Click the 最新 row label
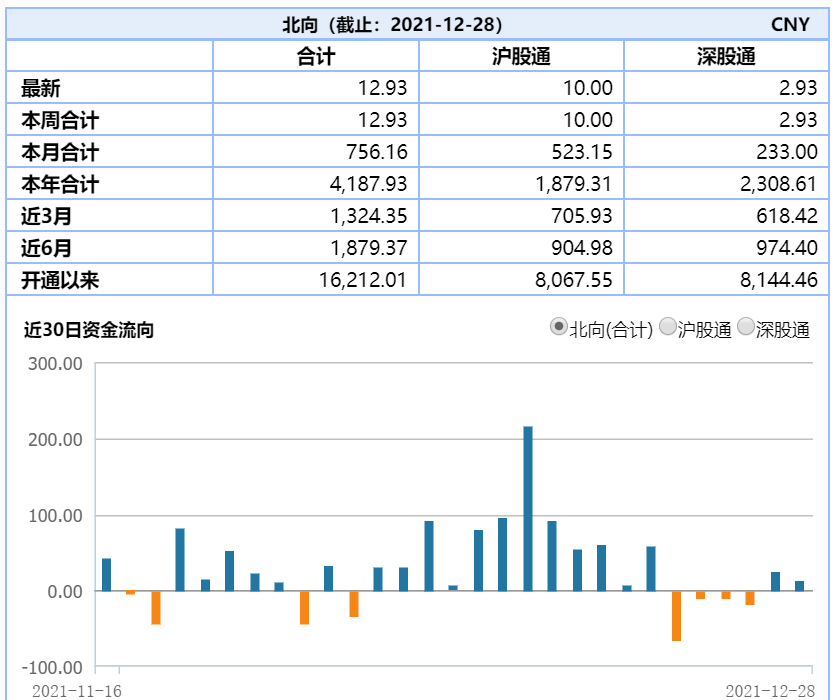 point(40,88)
